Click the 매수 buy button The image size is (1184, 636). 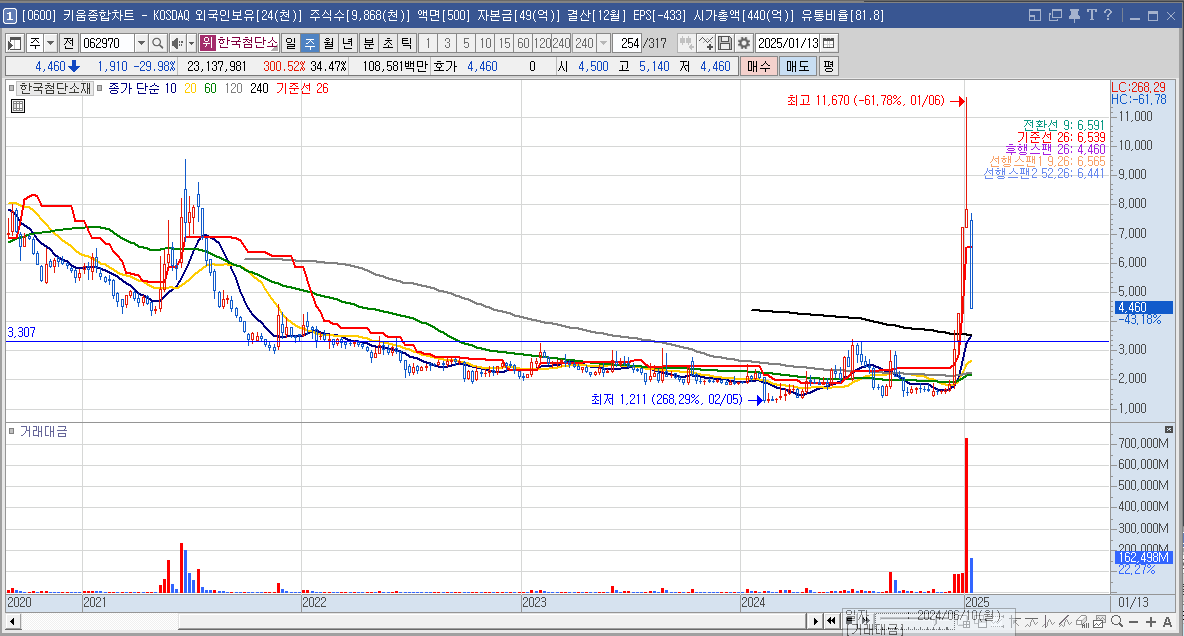pyautogui.click(x=758, y=66)
